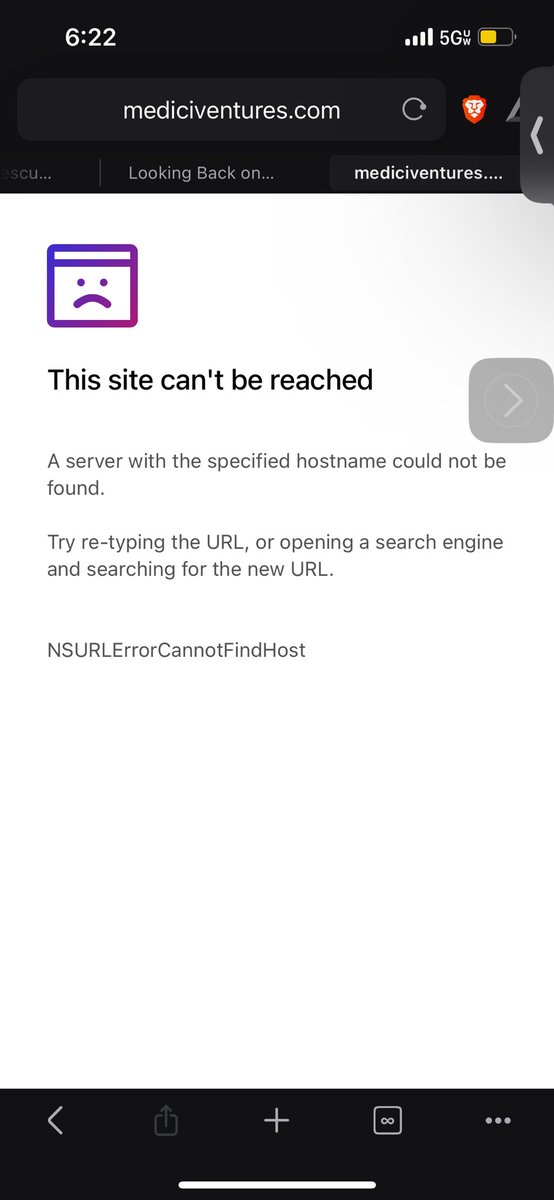
Task: Switch to the partially visible 'escu...' tab
Action: click(27, 173)
